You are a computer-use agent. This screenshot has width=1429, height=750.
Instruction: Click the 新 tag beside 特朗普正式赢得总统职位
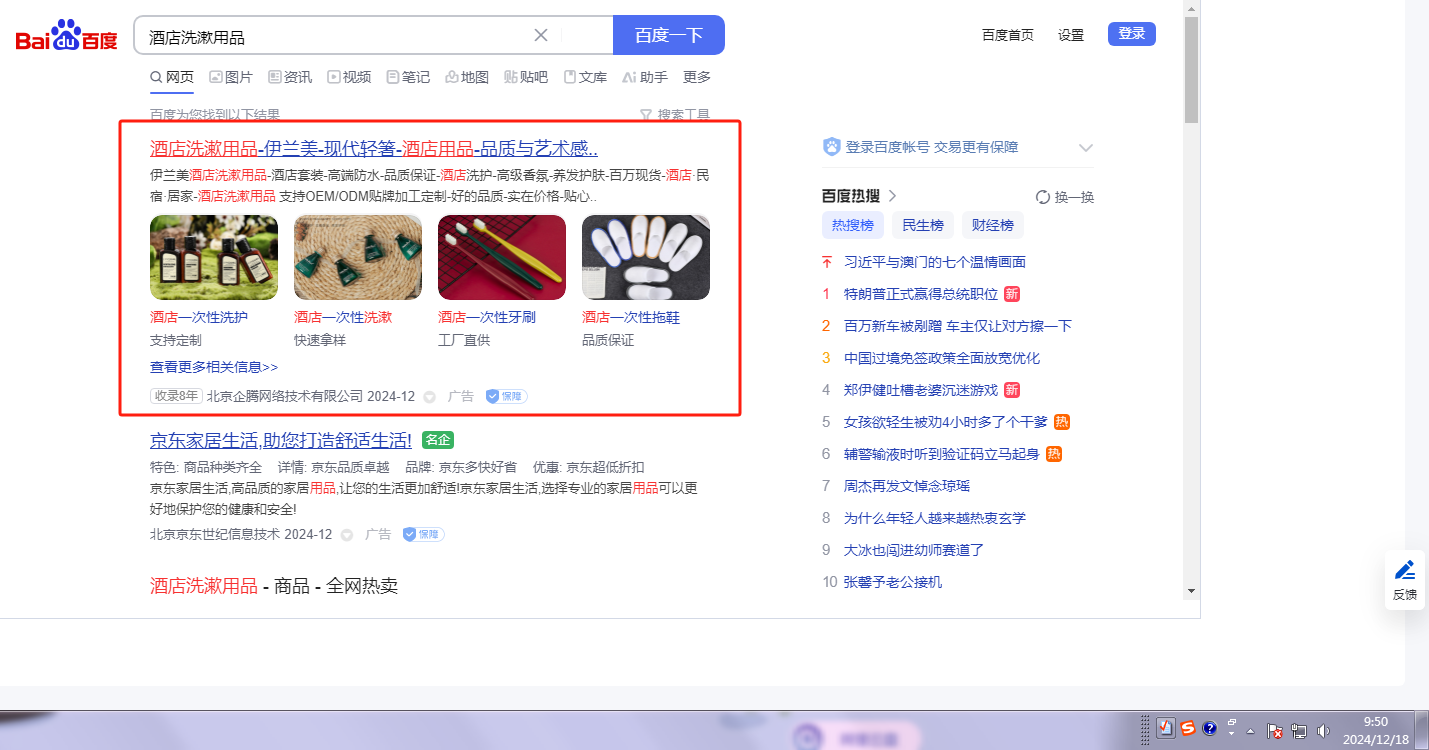[x=1012, y=294]
